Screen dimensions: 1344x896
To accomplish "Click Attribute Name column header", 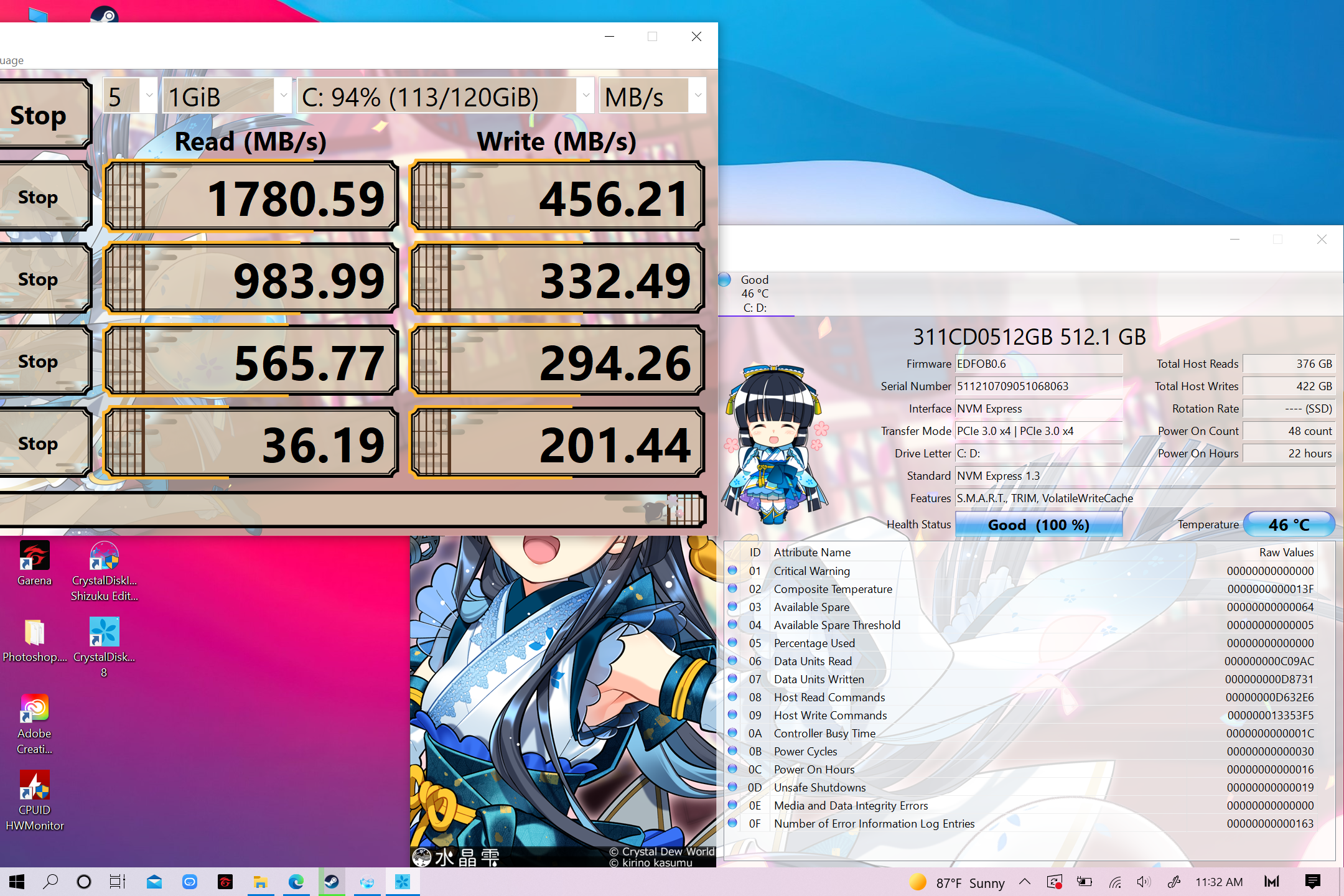I will 812,552.
